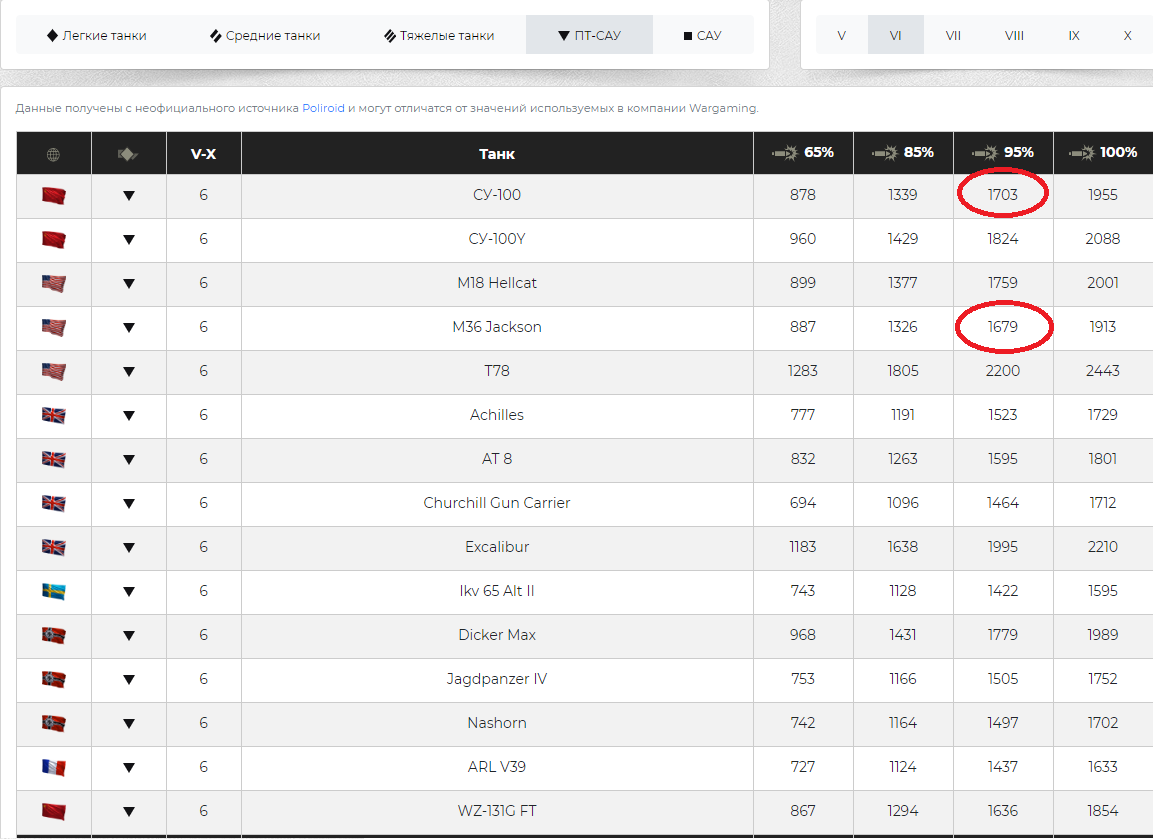1153x839 pixels.
Task: Sort by Танк name column header
Action: pos(497,154)
